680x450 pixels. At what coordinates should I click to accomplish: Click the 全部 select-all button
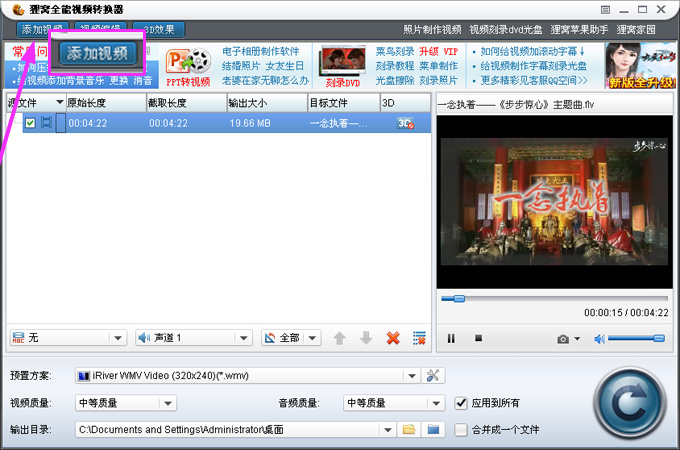[x=284, y=338]
